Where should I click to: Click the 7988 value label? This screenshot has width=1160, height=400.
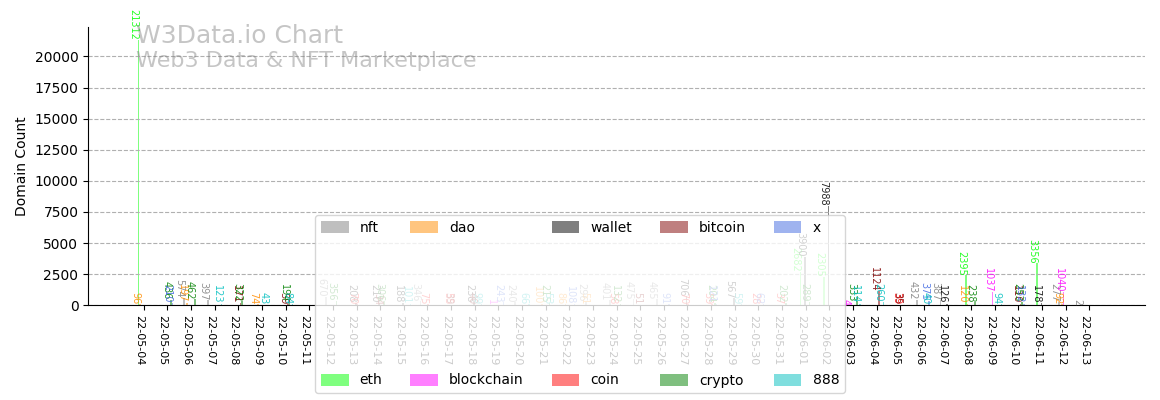(x=825, y=194)
